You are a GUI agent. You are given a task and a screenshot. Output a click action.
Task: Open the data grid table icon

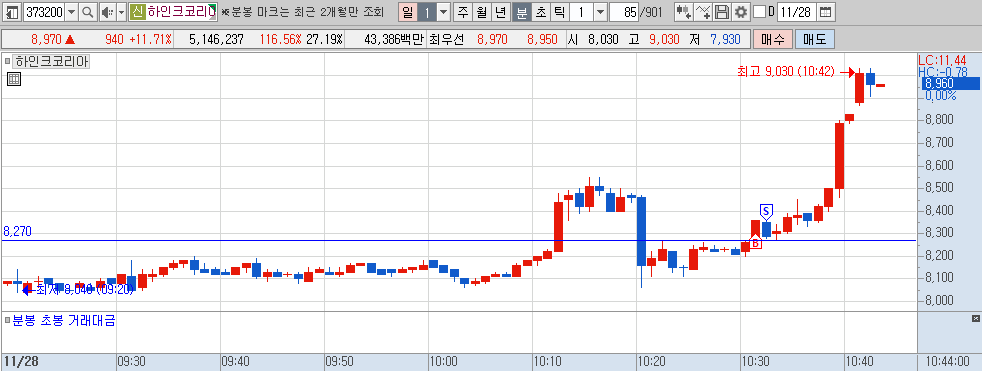click(x=14, y=79)
